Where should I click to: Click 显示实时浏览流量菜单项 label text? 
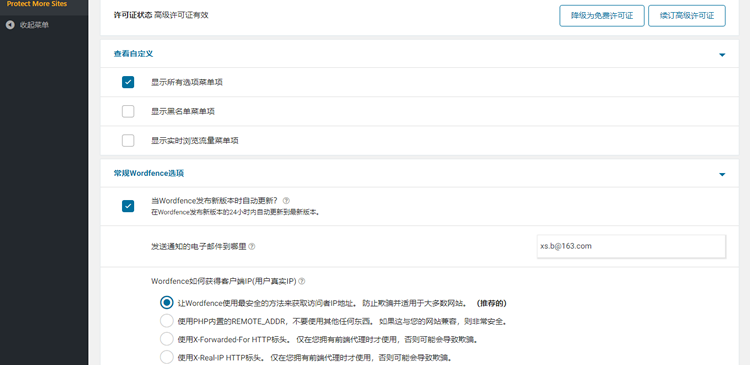pyautogui.click(x=195, y=141)
